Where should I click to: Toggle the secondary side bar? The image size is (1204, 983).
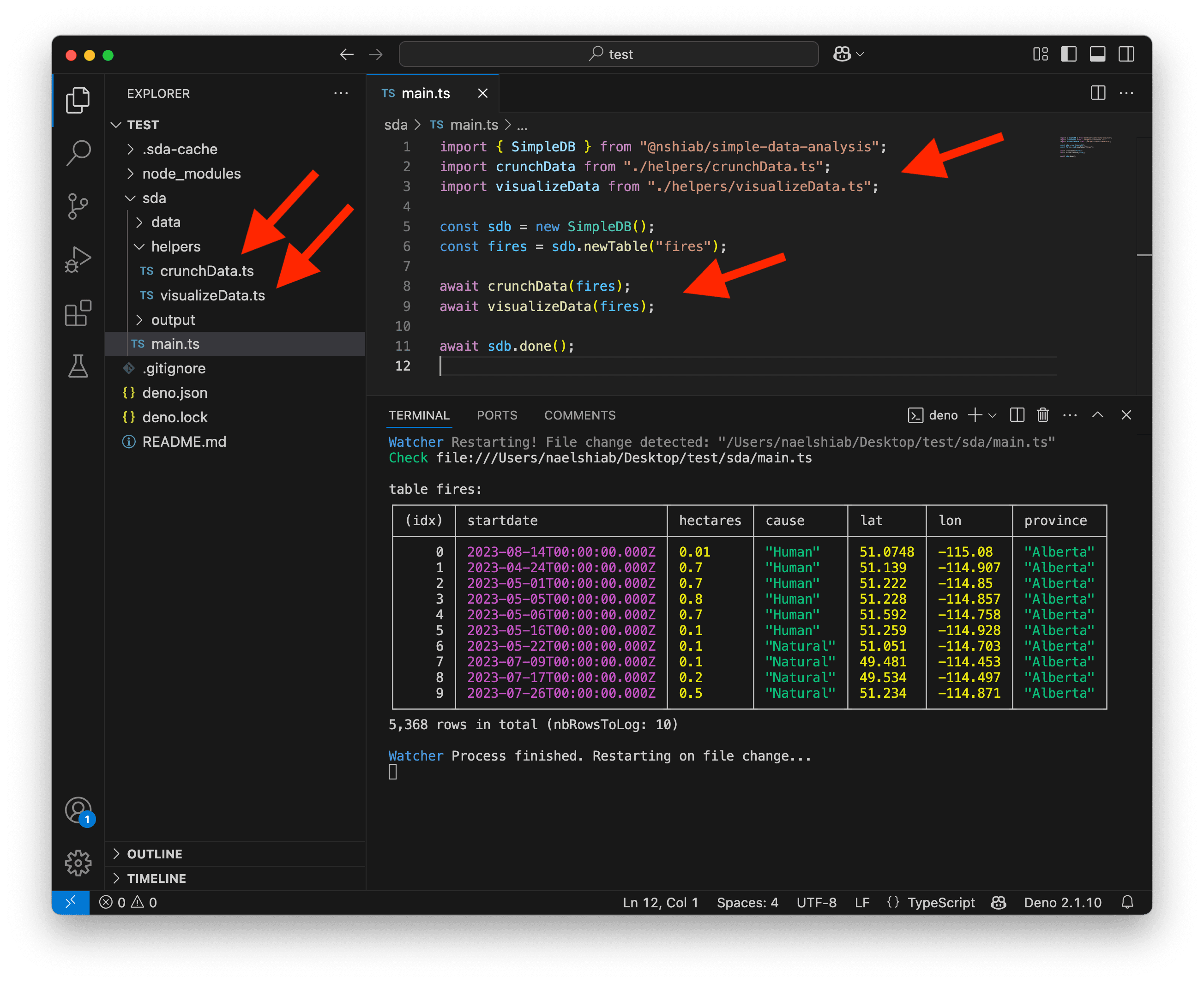tap(1126, 54)
